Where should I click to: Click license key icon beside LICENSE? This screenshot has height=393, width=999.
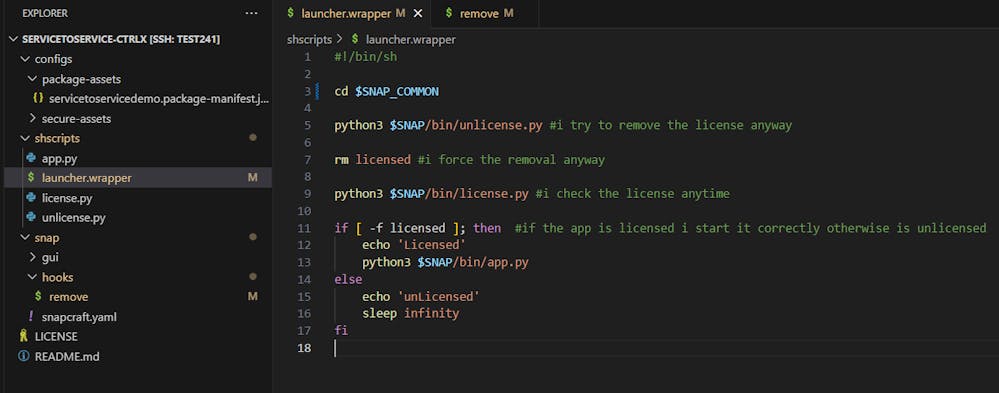coord(24,336)
